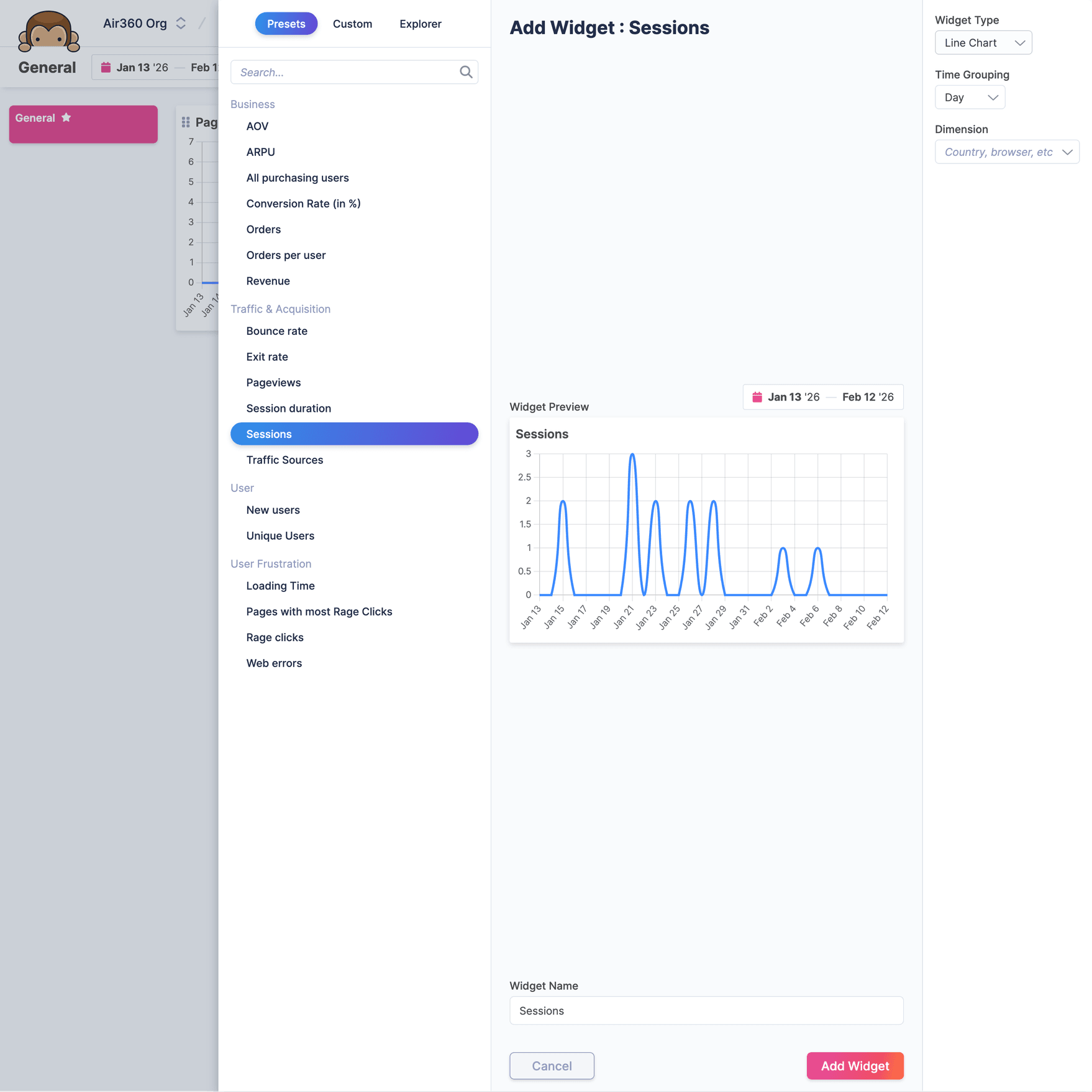1092x1092 pixels.
Task: Select the Presets tab
Action: pyautogui.click(x=286, y=24)
